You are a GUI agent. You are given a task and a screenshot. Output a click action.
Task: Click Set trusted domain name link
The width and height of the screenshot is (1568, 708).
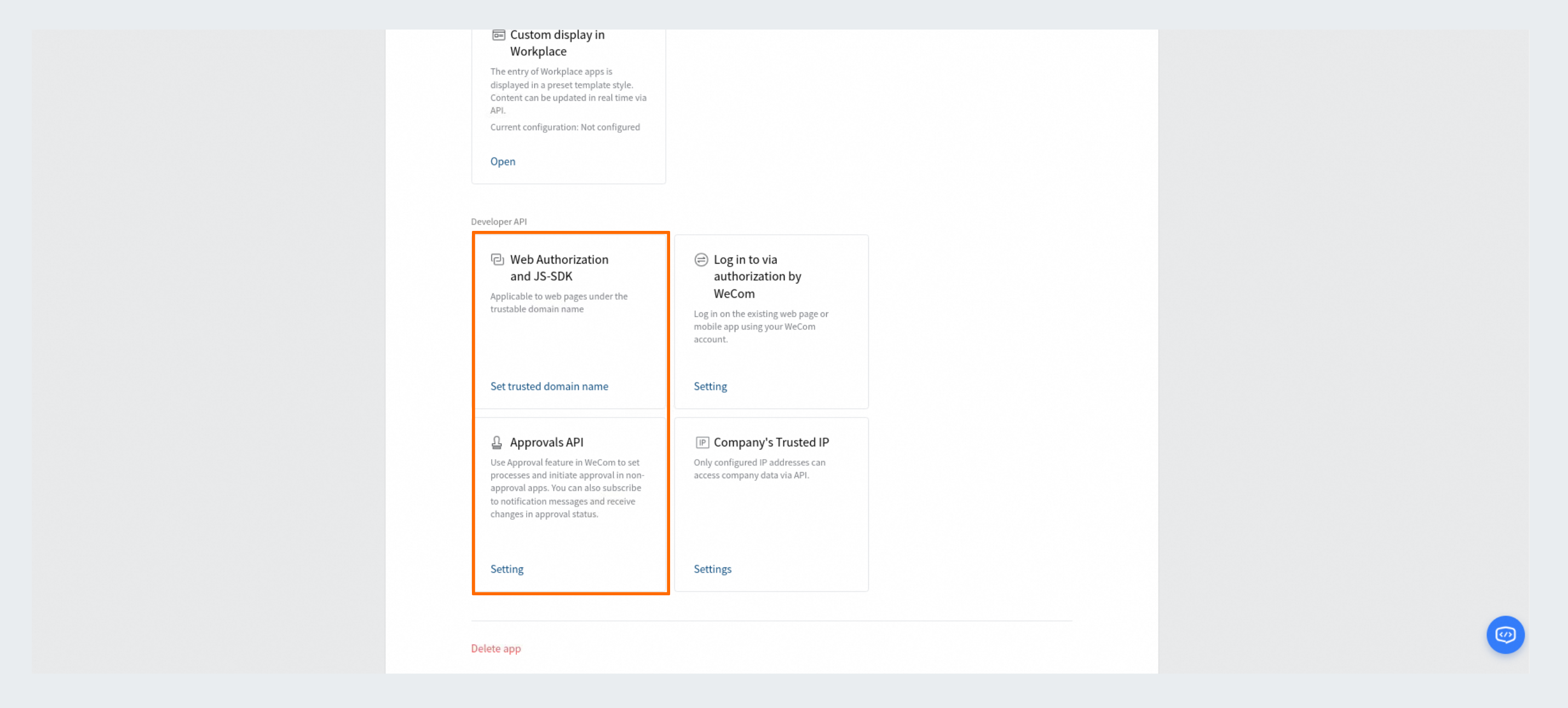(x=549, y=386)
